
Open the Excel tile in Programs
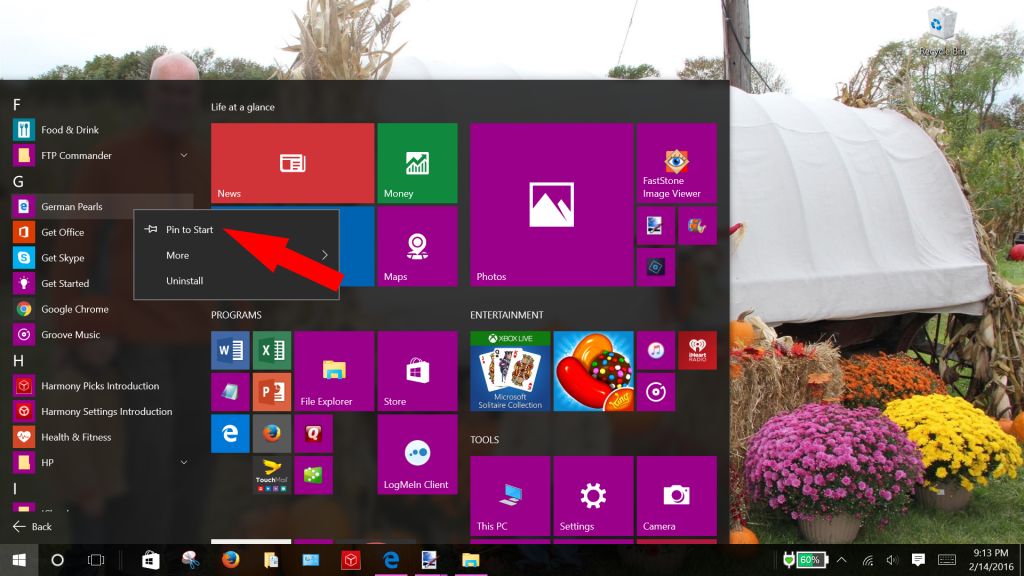click(272, 350)
